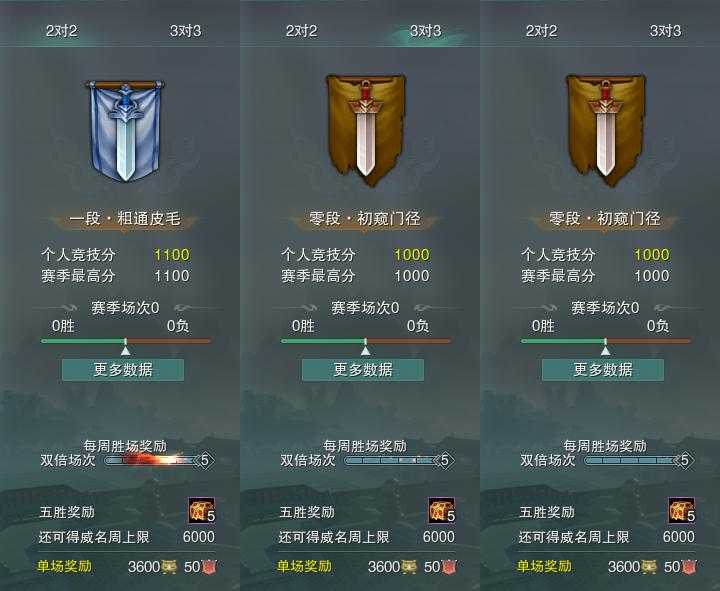Screen dimensions: 720x591
Task: Open the five-win reward chest in the left panel
Action: coord(202,511)
